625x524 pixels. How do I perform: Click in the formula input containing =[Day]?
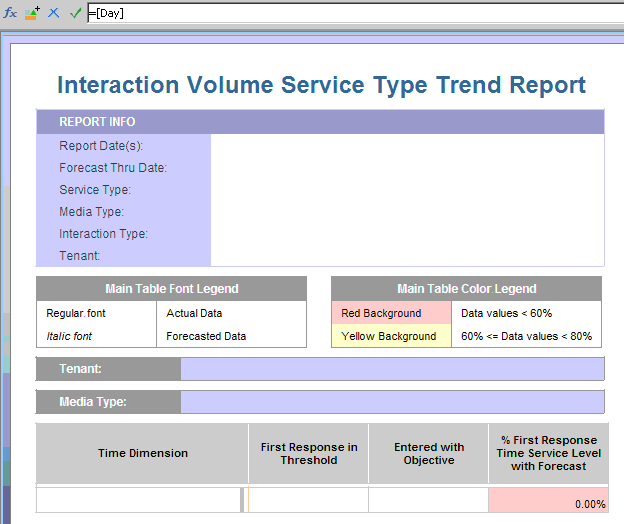click(350, 13)
